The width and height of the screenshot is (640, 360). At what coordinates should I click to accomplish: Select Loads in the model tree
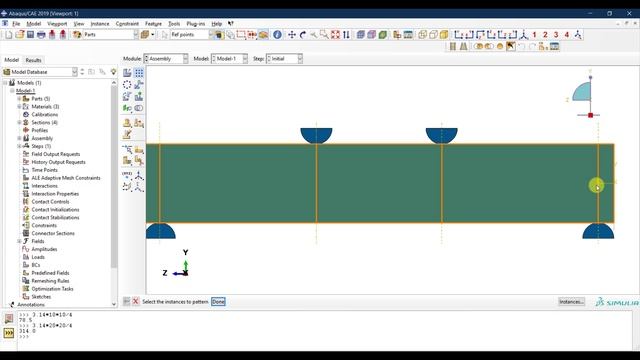coord(38,257)
